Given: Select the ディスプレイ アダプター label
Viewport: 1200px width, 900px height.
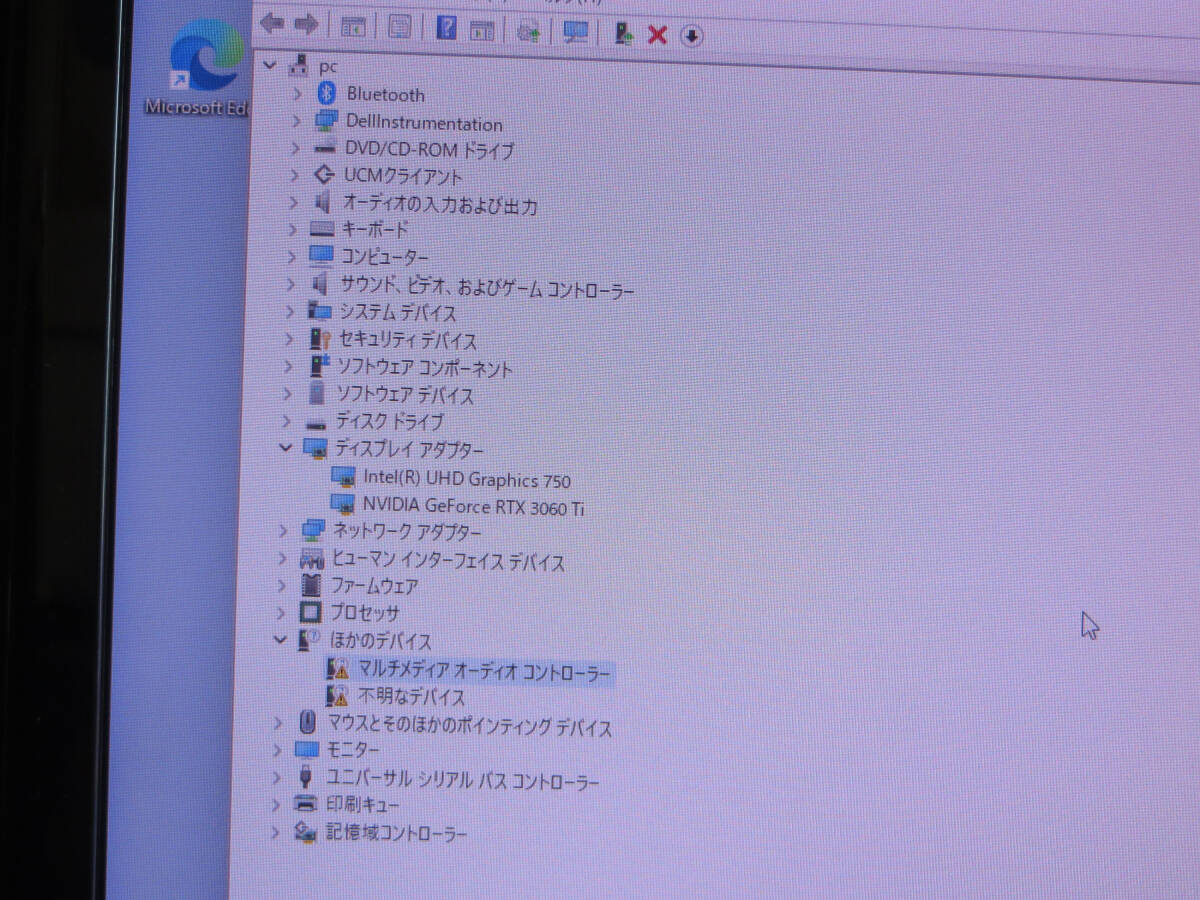Looking at the screenshot, I should click(x=409, y=449).
